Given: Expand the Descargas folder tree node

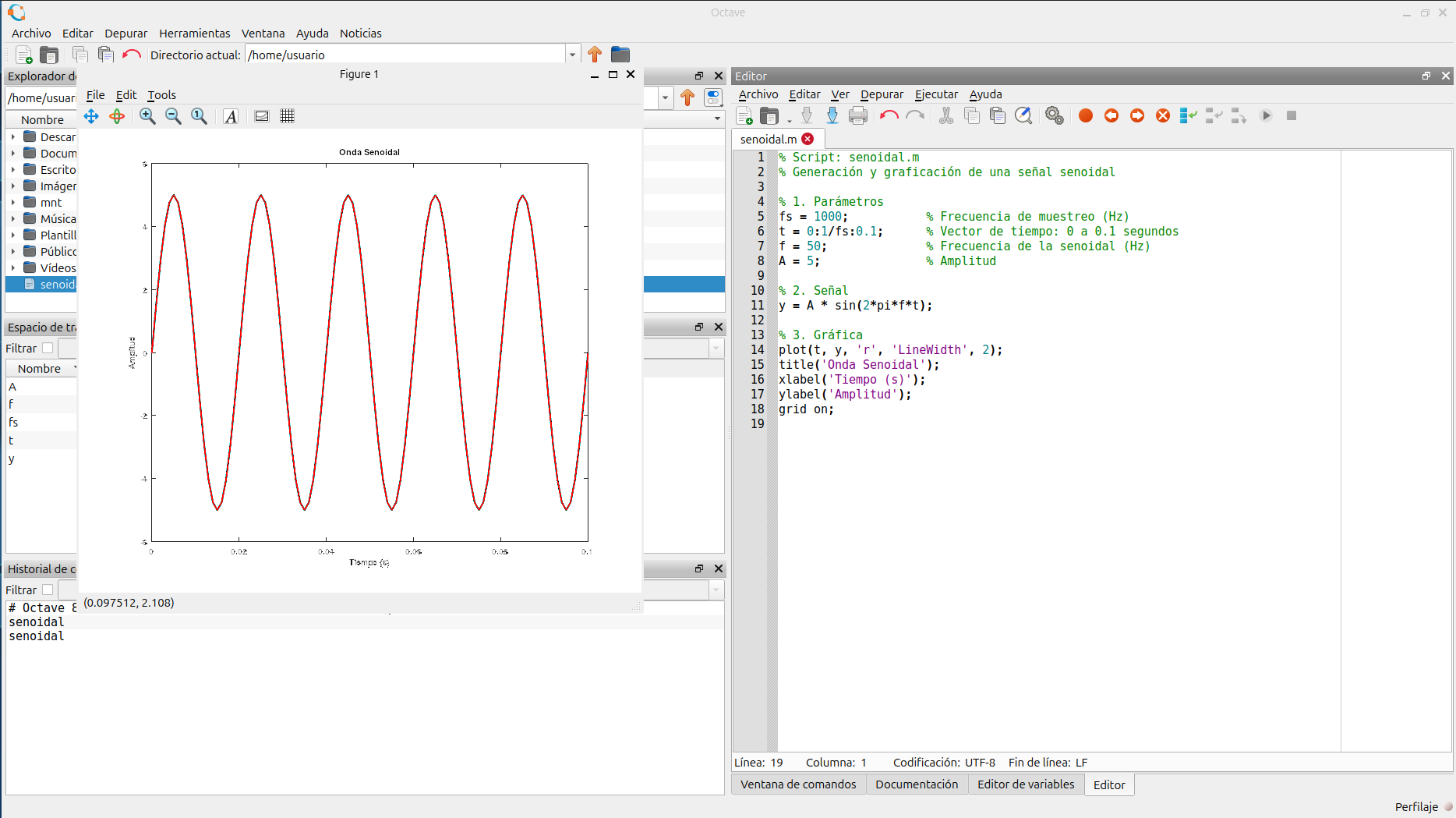Looking at the screenshot, I should [13, 137].
